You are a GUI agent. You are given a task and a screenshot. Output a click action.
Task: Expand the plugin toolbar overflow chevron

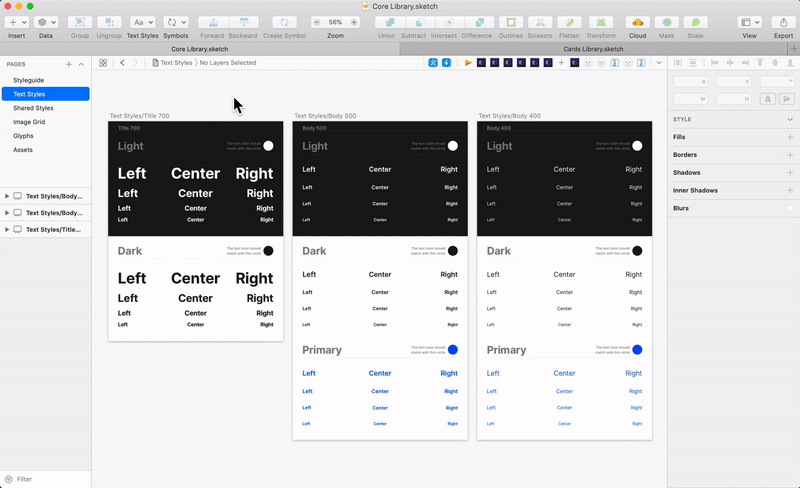coord(659,63)
